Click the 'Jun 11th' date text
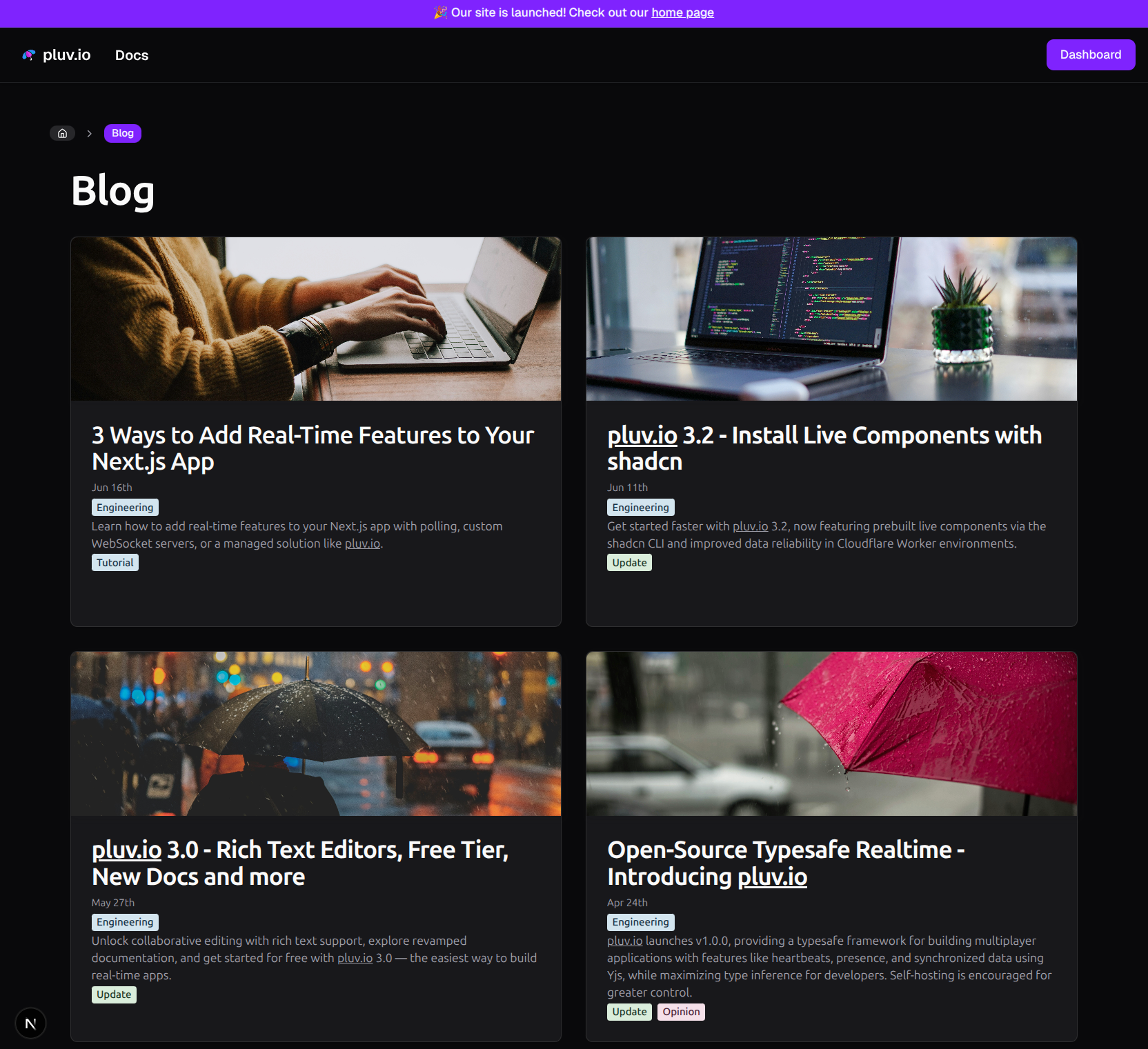Viewport: 1148px width, 1049px height. [x=628, y=488]
